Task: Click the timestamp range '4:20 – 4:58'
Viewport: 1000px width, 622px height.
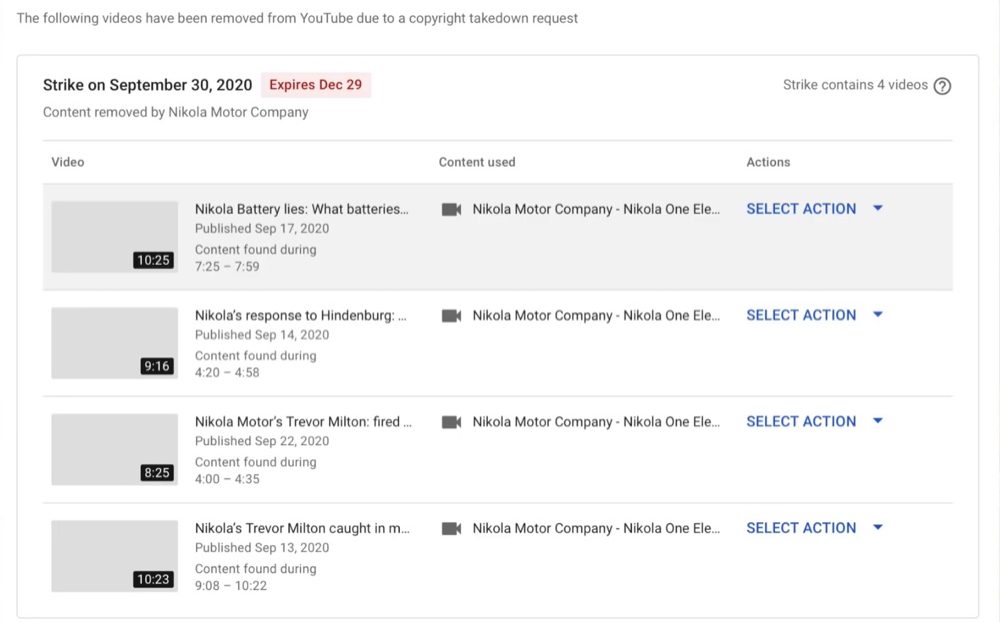Action: (x=227, y=373)
